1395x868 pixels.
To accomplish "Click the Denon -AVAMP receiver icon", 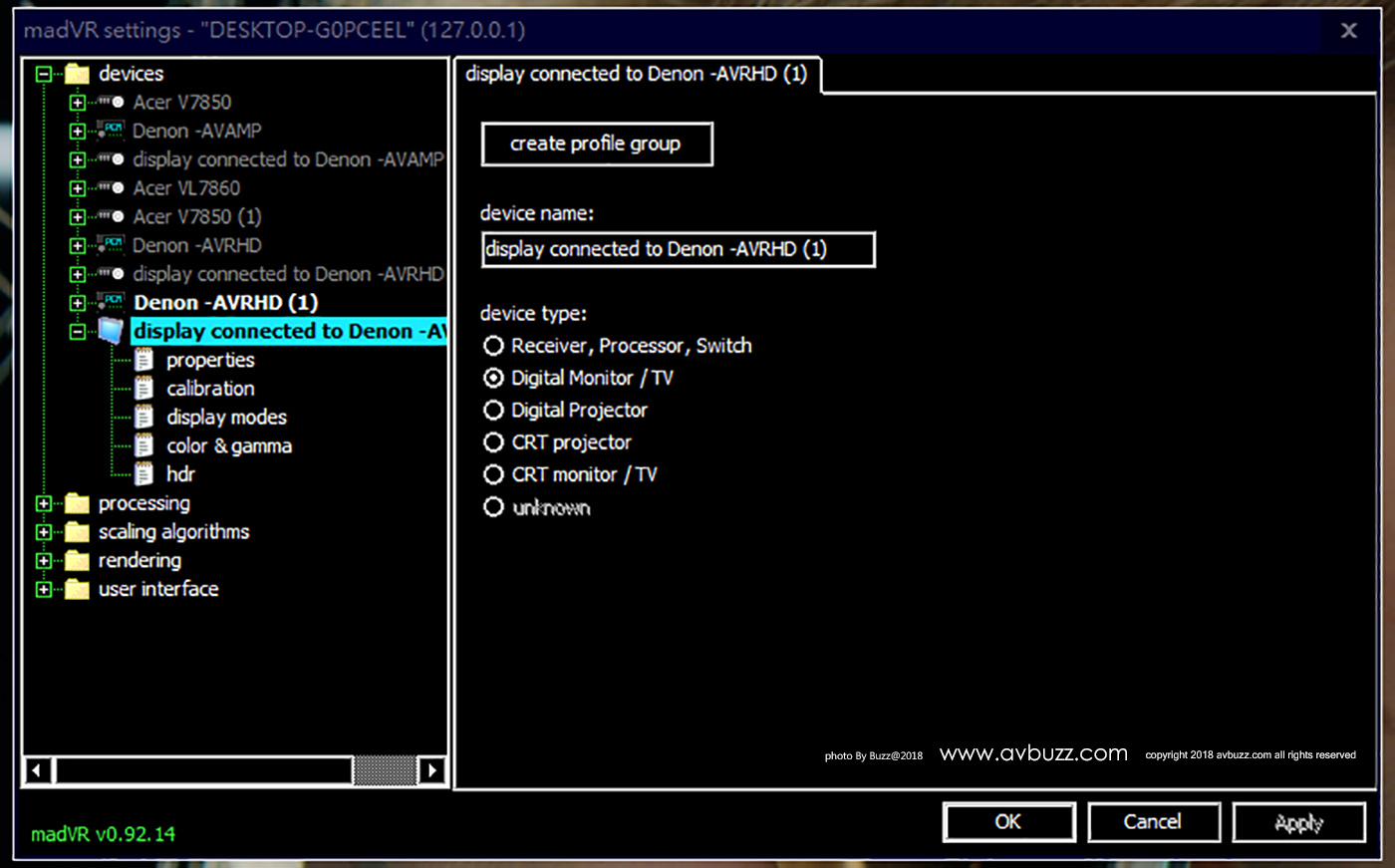I will coord(111,131).
